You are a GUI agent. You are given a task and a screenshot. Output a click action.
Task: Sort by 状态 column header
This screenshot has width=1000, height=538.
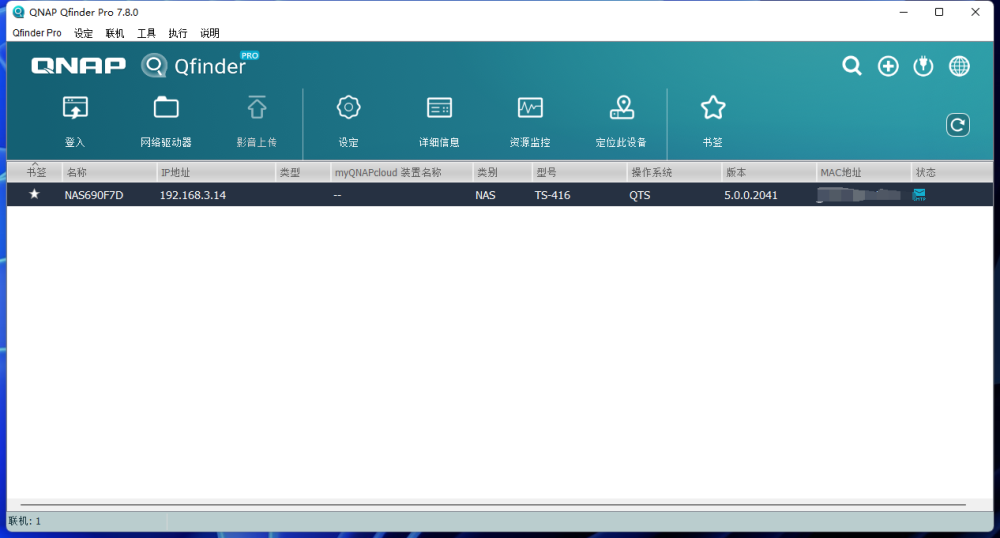coord(952,172)
